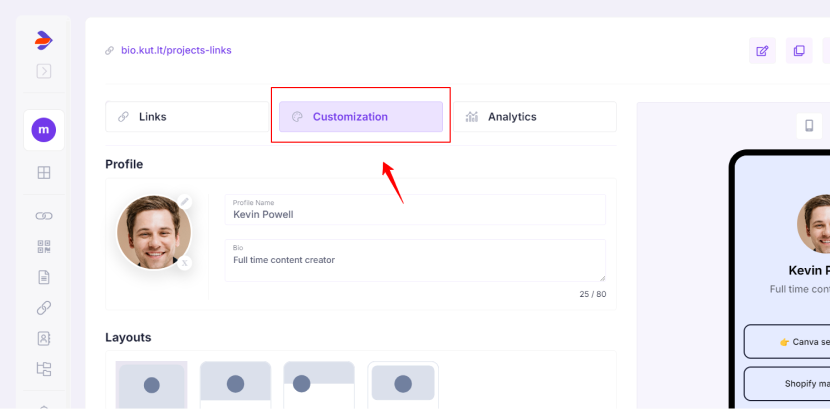This screenshot has height=409, width=830.
Task: Edit profile photo with pencil badge
Action: click(x=185, y=202)
